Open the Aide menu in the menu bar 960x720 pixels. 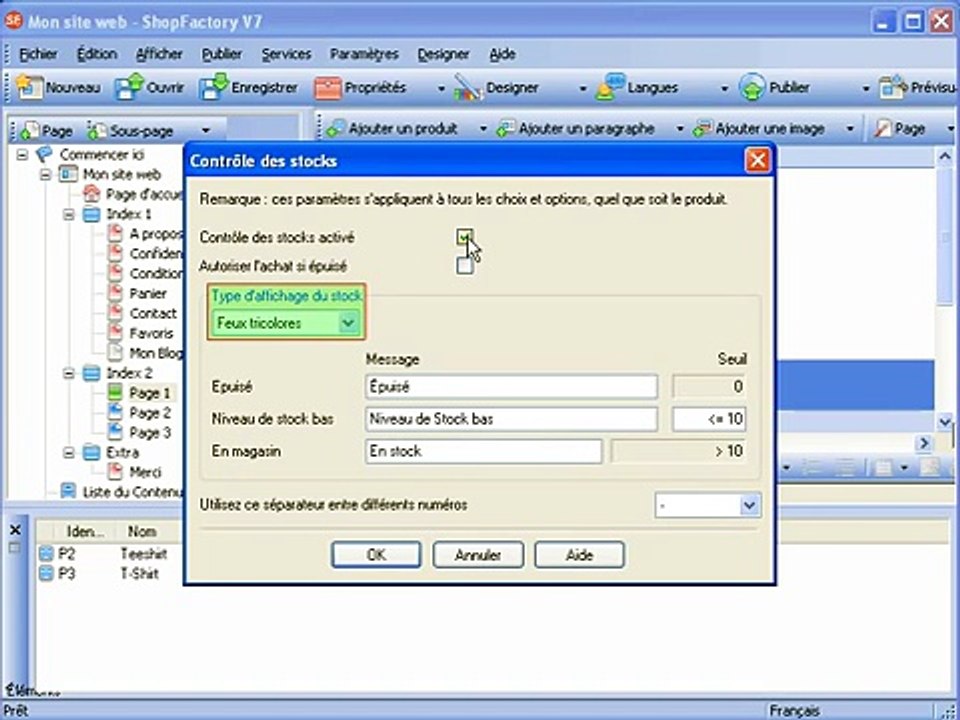point(502,54)
